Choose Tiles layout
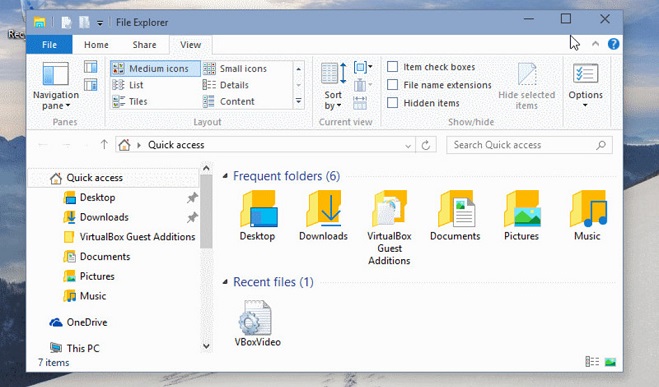Image resolution: width=659 pixels, height=387 pixels. tap(130, 101)
